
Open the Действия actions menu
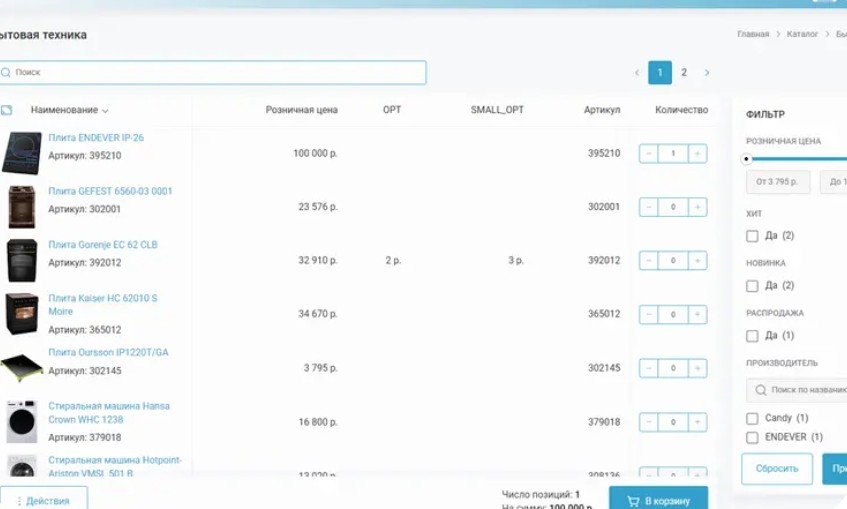[43, 498]
